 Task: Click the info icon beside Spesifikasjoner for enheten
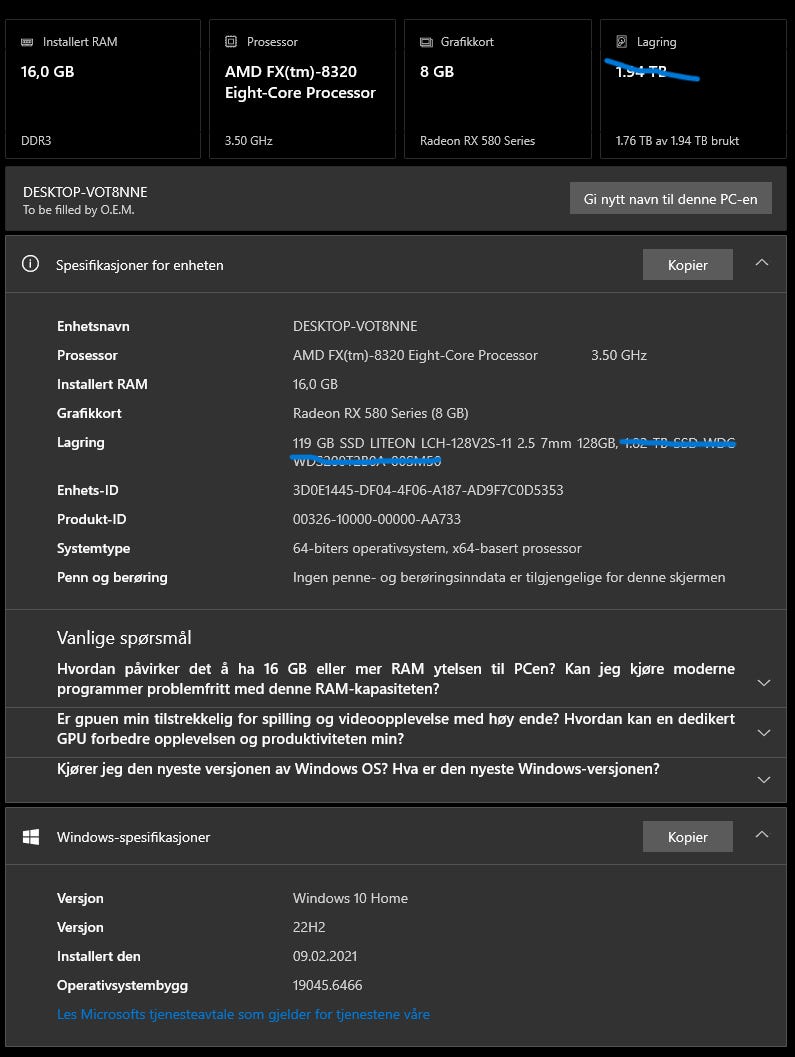(x=30, y=264)
